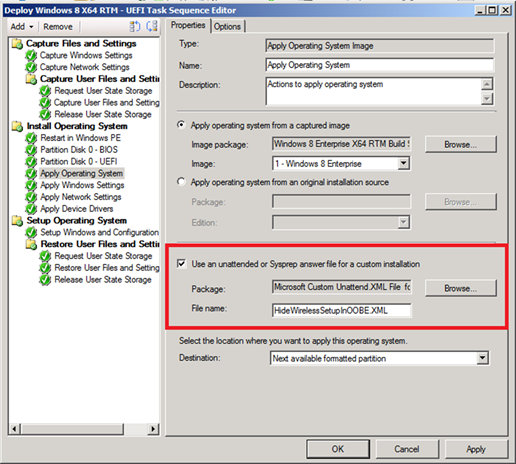Click the tree horizontal scrollbar right arrow
516x464 pixels.
153,429
